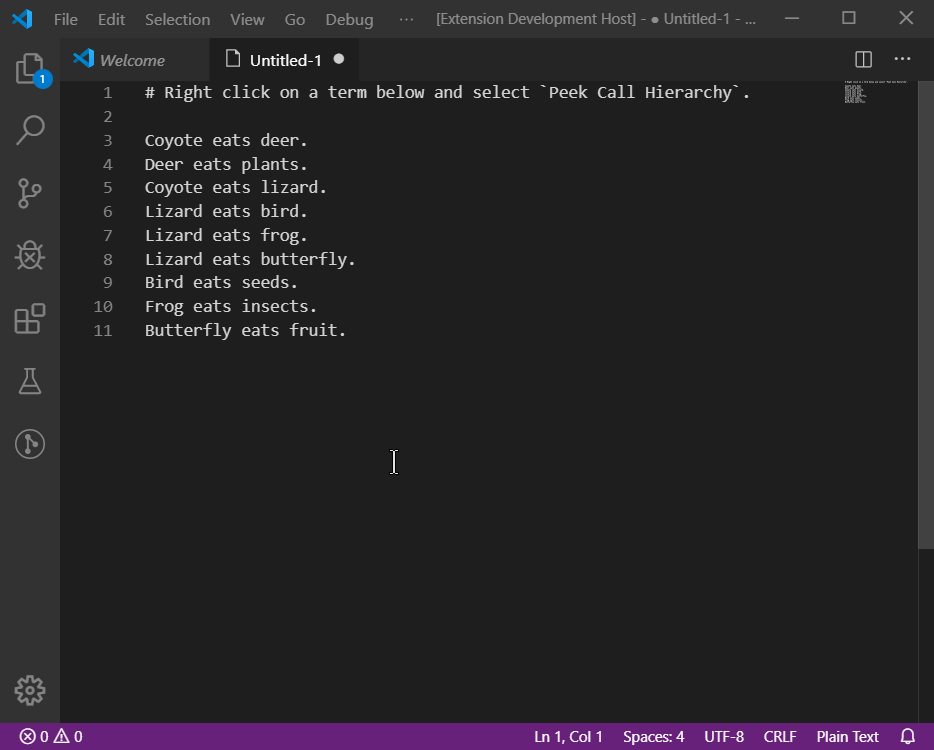
Task: Open the Source Control view
Action: coord(30,193)
